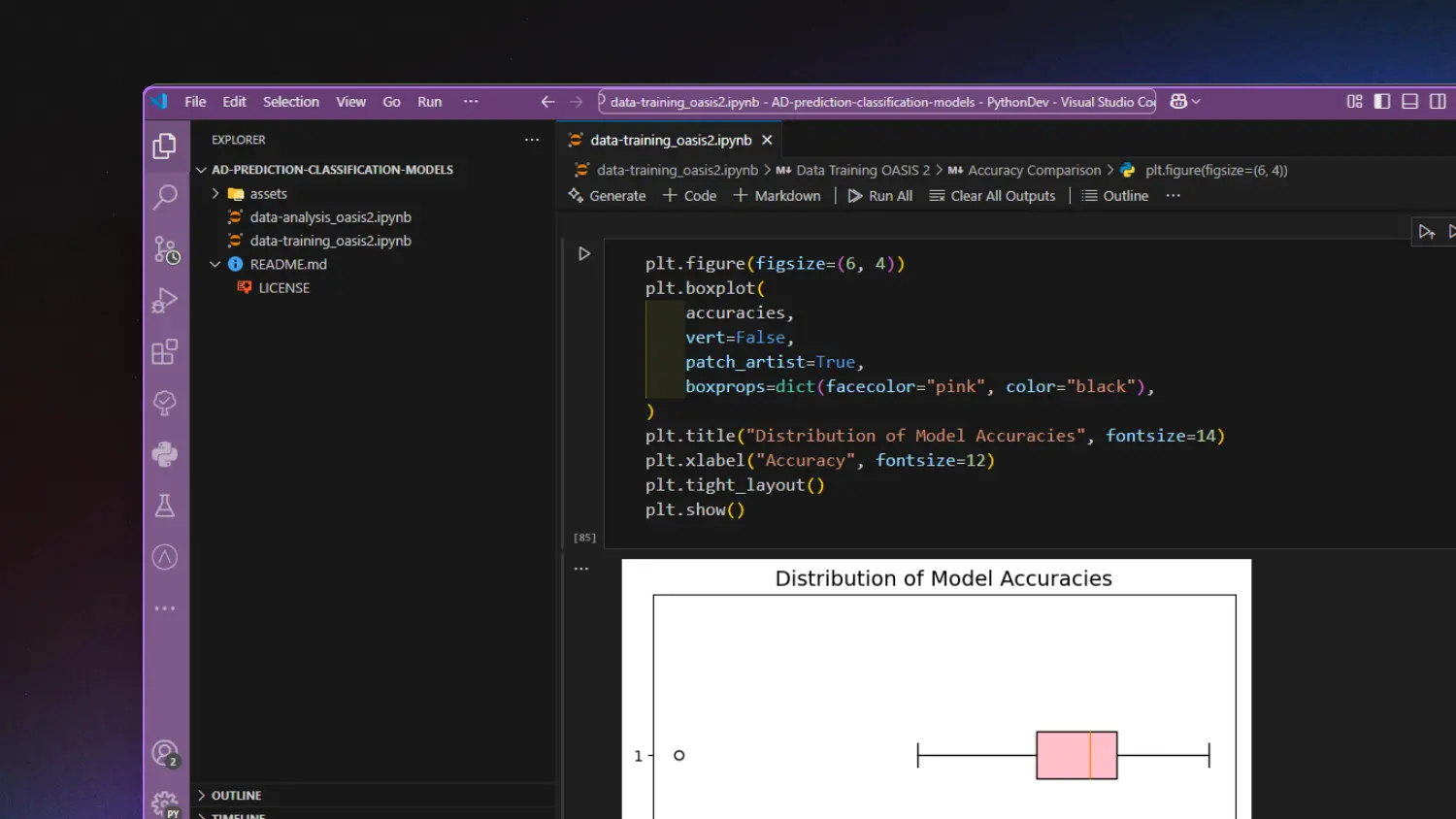Add a Markdown cell

(777, 195)
